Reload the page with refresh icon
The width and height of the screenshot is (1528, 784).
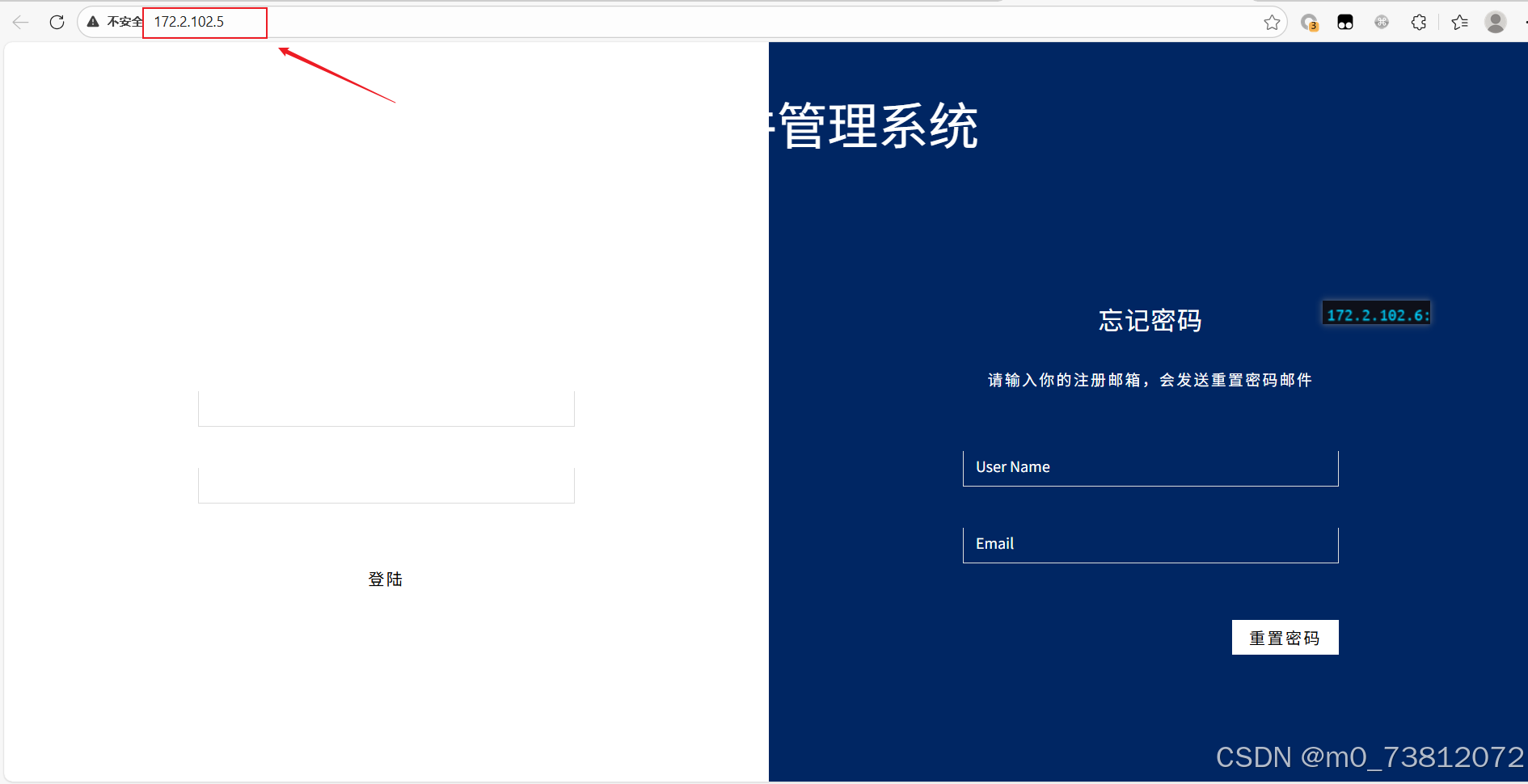click(57, 22)
